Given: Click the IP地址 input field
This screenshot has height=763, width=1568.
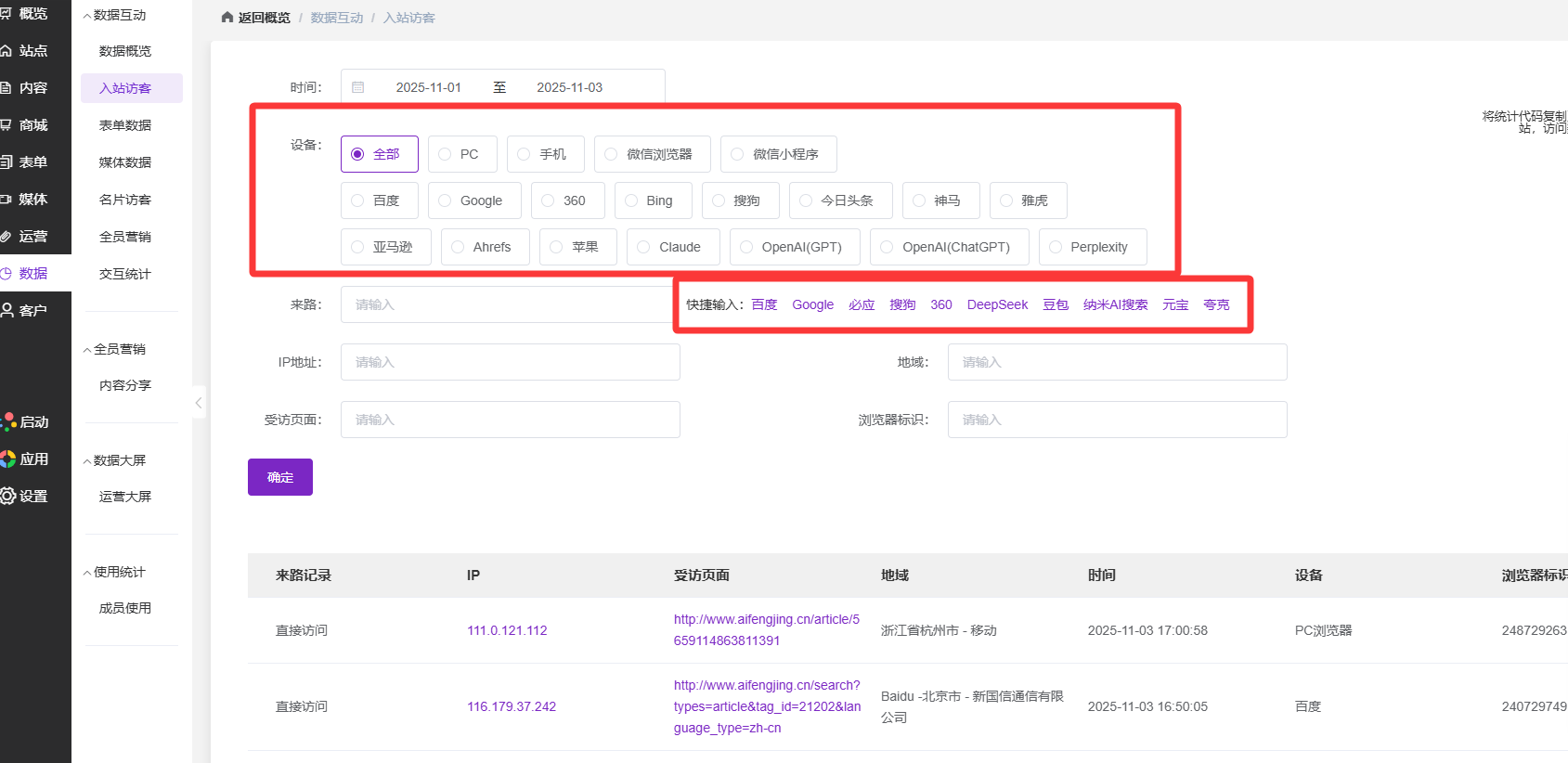Looking at the screenshot, I should coord(510,362).
